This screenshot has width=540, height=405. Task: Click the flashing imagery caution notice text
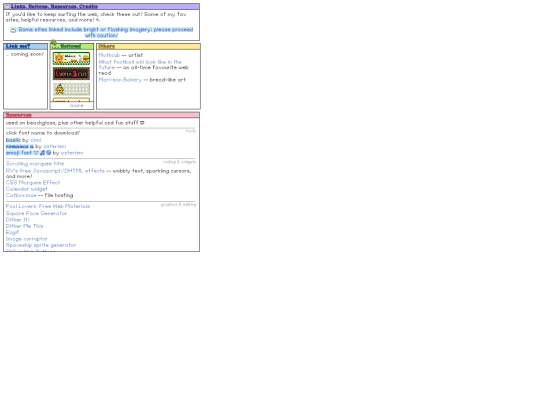(x=105, y=33)
